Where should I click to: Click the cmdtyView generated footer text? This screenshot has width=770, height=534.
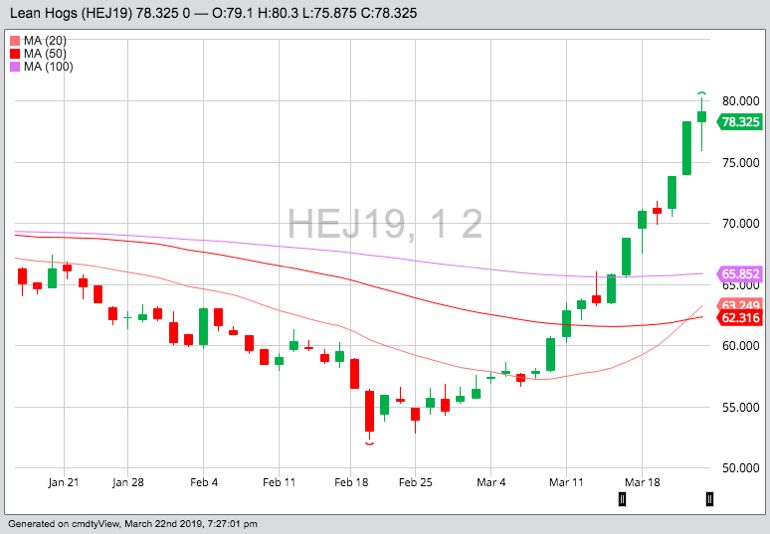click(x=132, y=524)
